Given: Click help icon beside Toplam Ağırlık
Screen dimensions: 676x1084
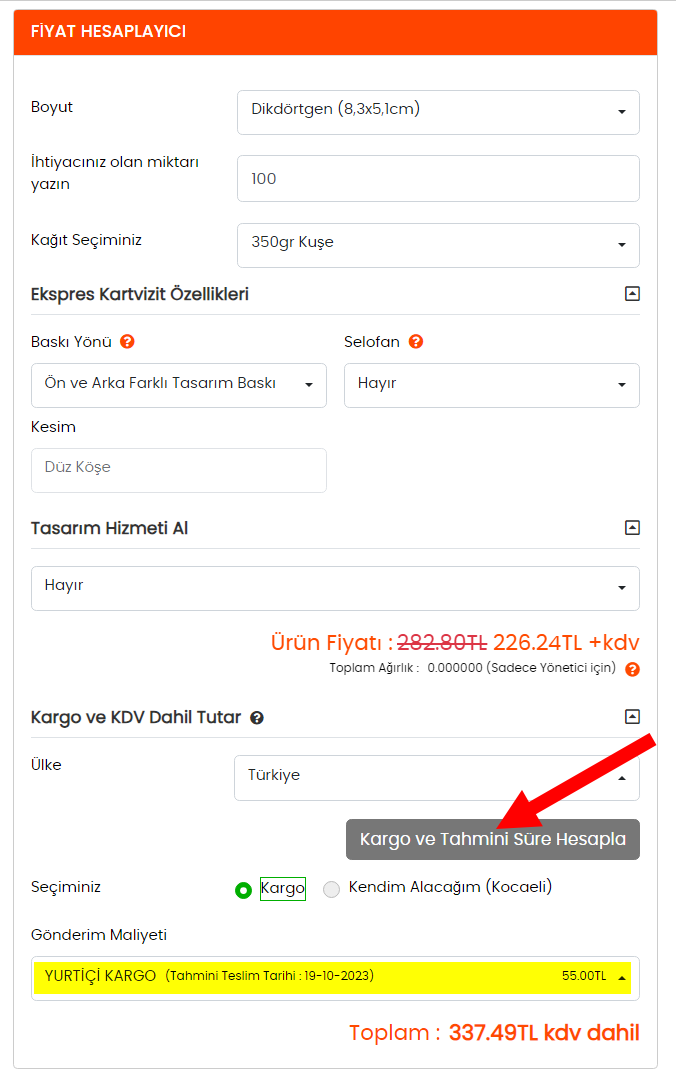Looking at the screenshot, I should tap(632, 669).
